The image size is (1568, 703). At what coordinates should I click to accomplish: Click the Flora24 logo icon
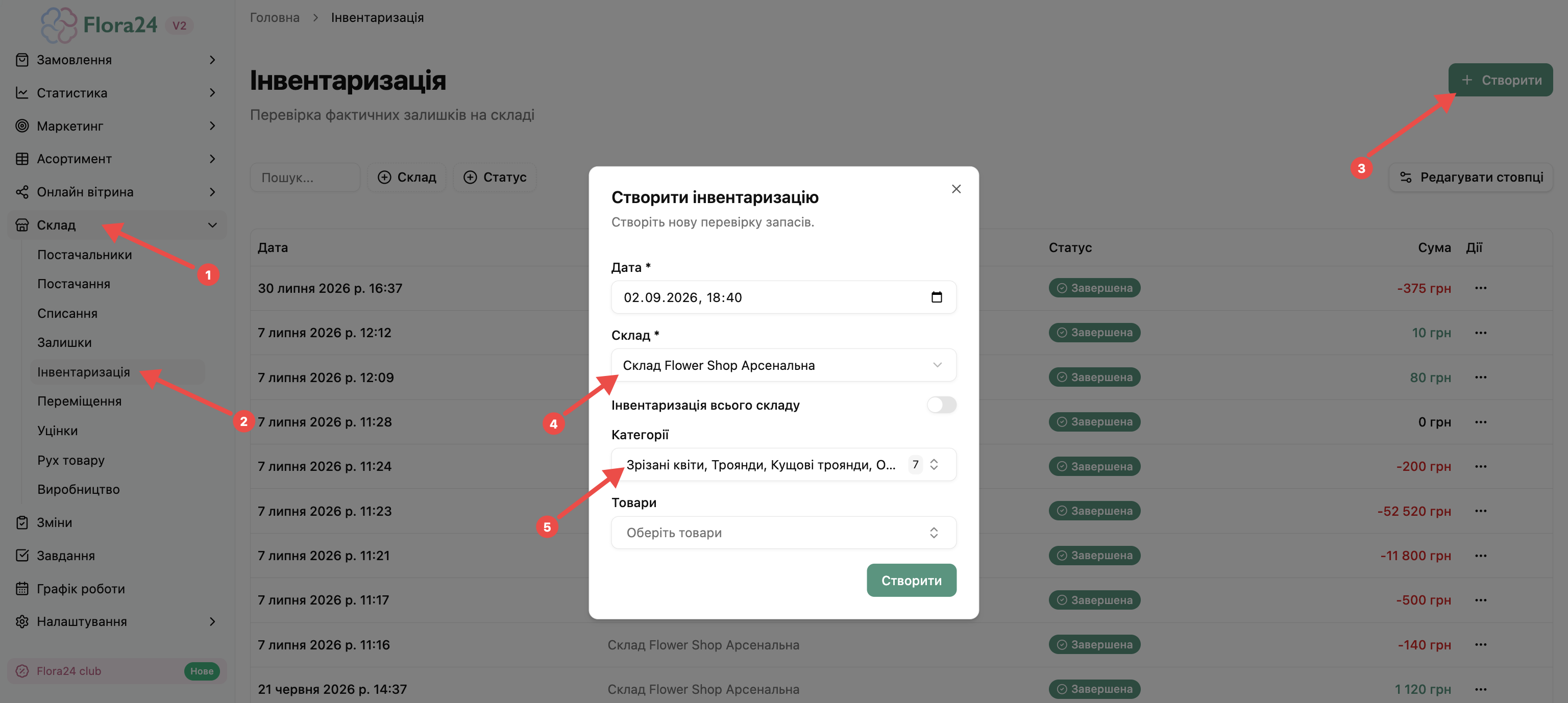58,25
